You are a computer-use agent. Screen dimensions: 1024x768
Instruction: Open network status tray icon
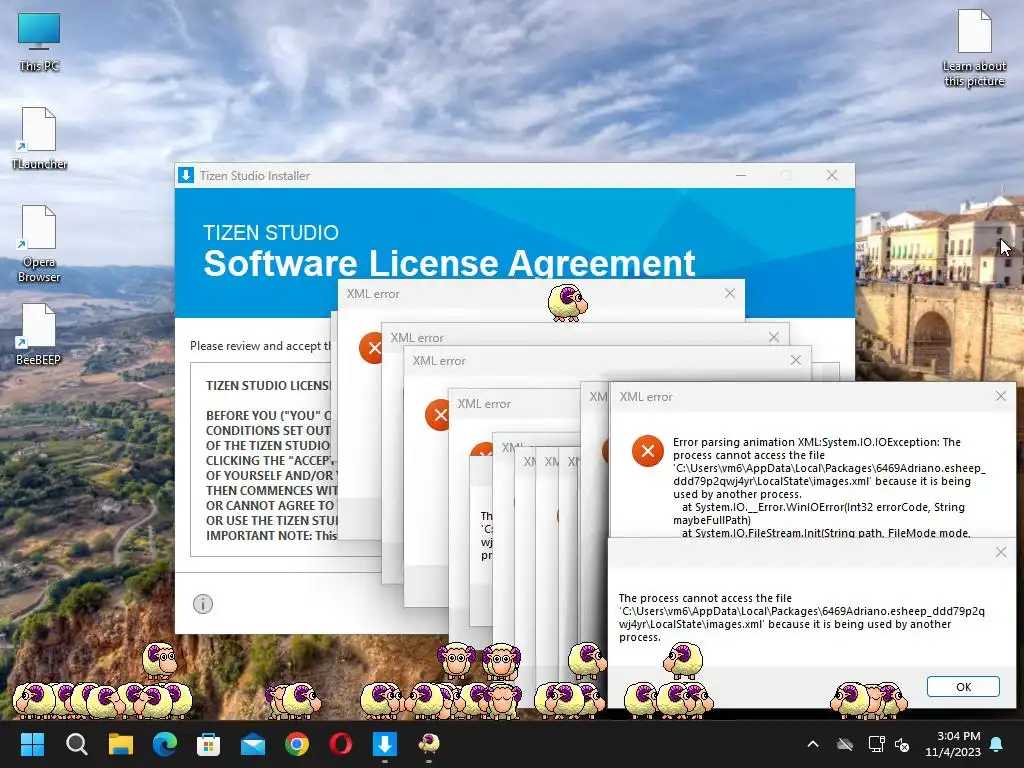pyautogui.click(x=876, y=744)
